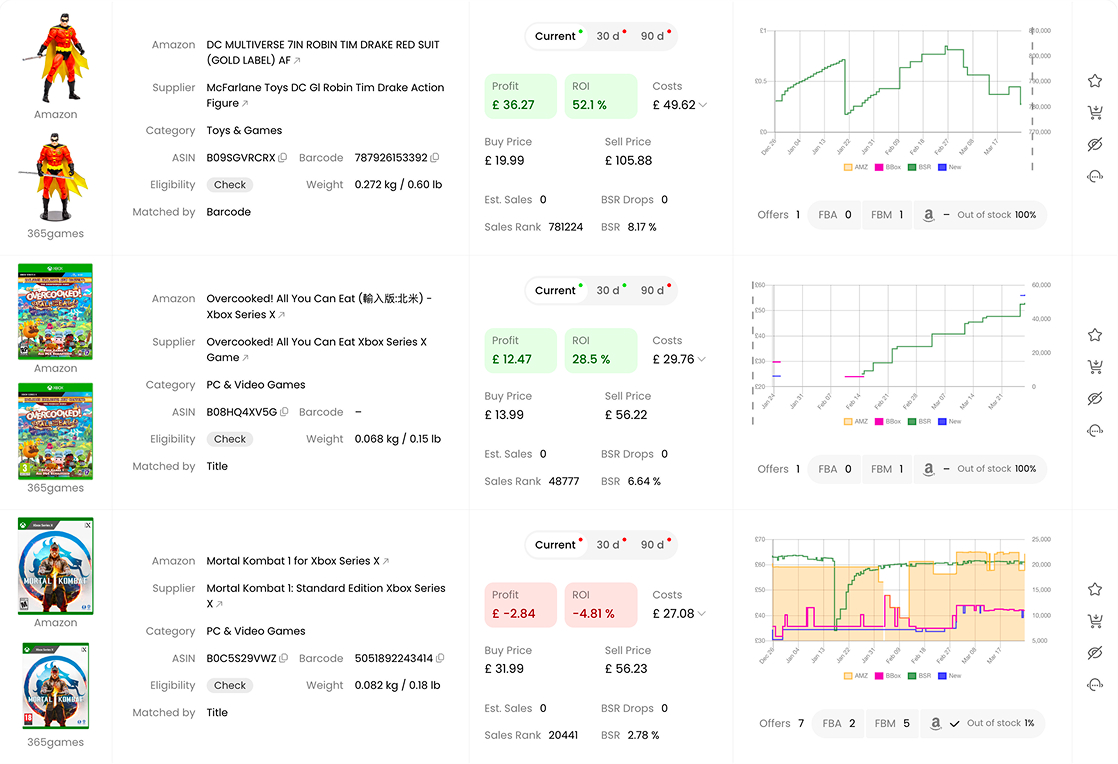Select 90 d tab for Robin product
The height and width of the screenshot is (764, 1118).
(x=655, y=36)
